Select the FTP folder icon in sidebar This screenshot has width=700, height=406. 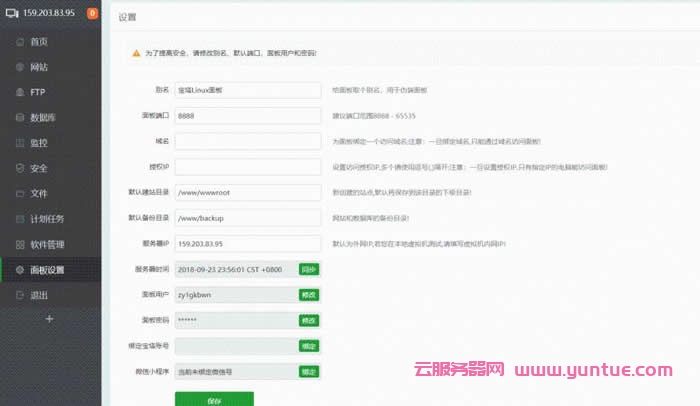[17, 92]
